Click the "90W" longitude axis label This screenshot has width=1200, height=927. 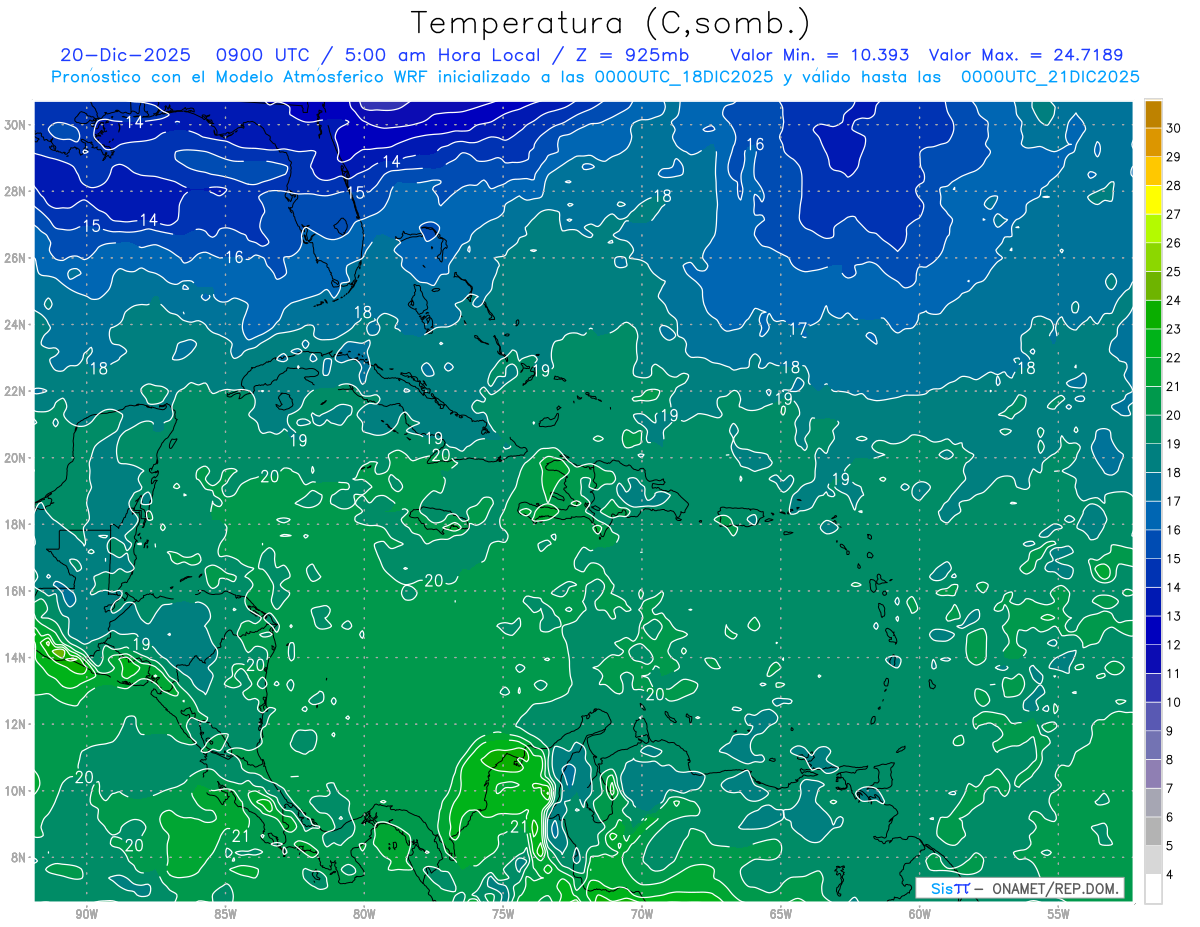tap(86, 914)
